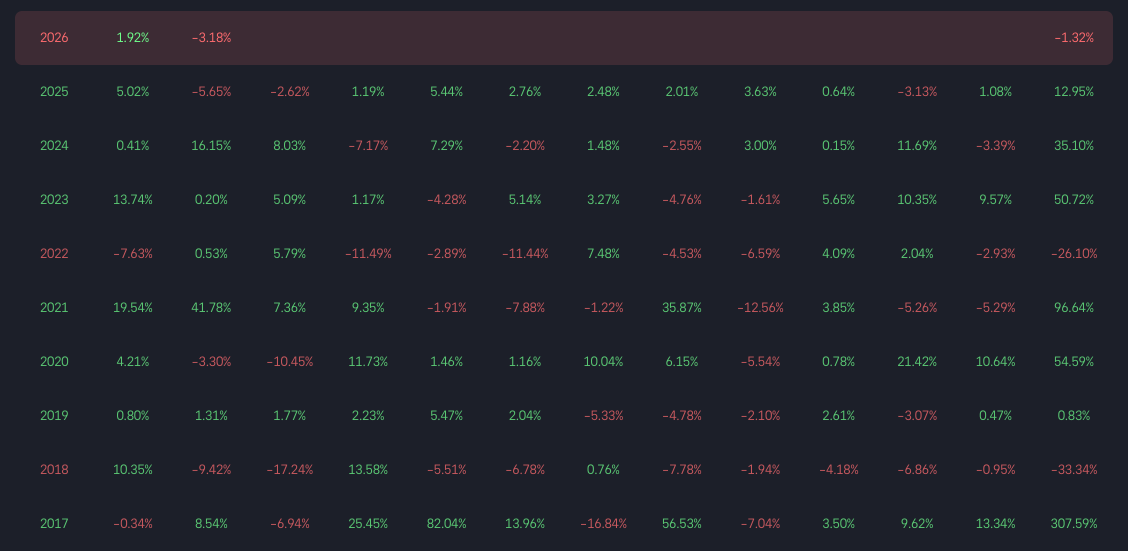Select the -1.32% total in the 2026 row
Image resolution: width=1128 pixels, height=551 pixels.
pyautogui.click(x=1074, y=38)
